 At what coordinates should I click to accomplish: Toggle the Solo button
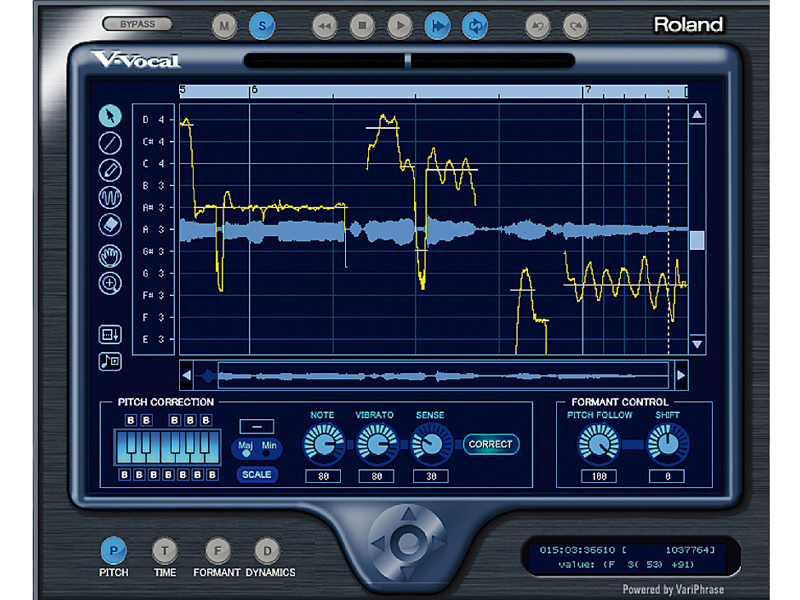(262, 25)
